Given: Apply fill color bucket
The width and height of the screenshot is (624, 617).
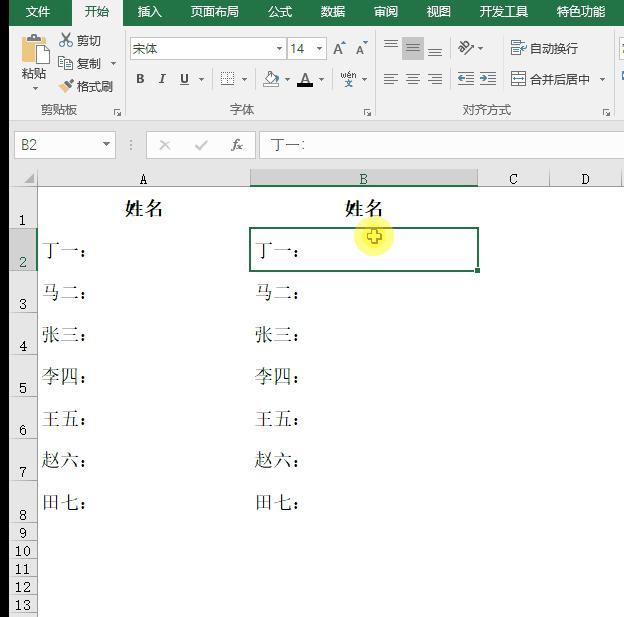Looking at the screenshot, I should pyautogui.click(x=271, y=79).
